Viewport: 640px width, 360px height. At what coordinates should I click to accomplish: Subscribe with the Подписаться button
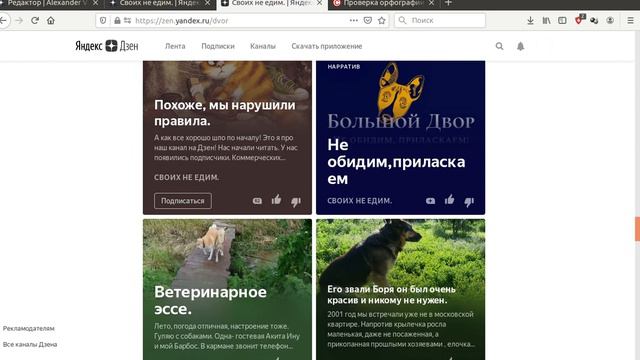point(183,201)
